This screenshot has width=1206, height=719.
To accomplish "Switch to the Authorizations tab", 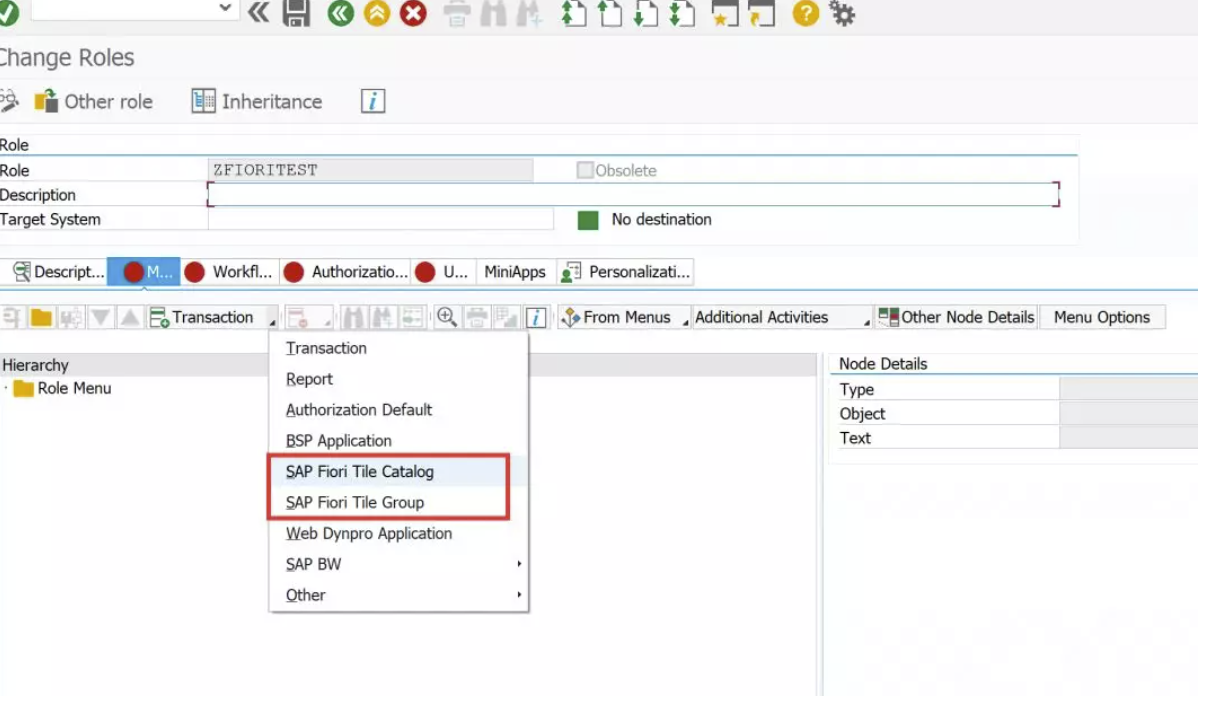I will click(x=346, y=271).
